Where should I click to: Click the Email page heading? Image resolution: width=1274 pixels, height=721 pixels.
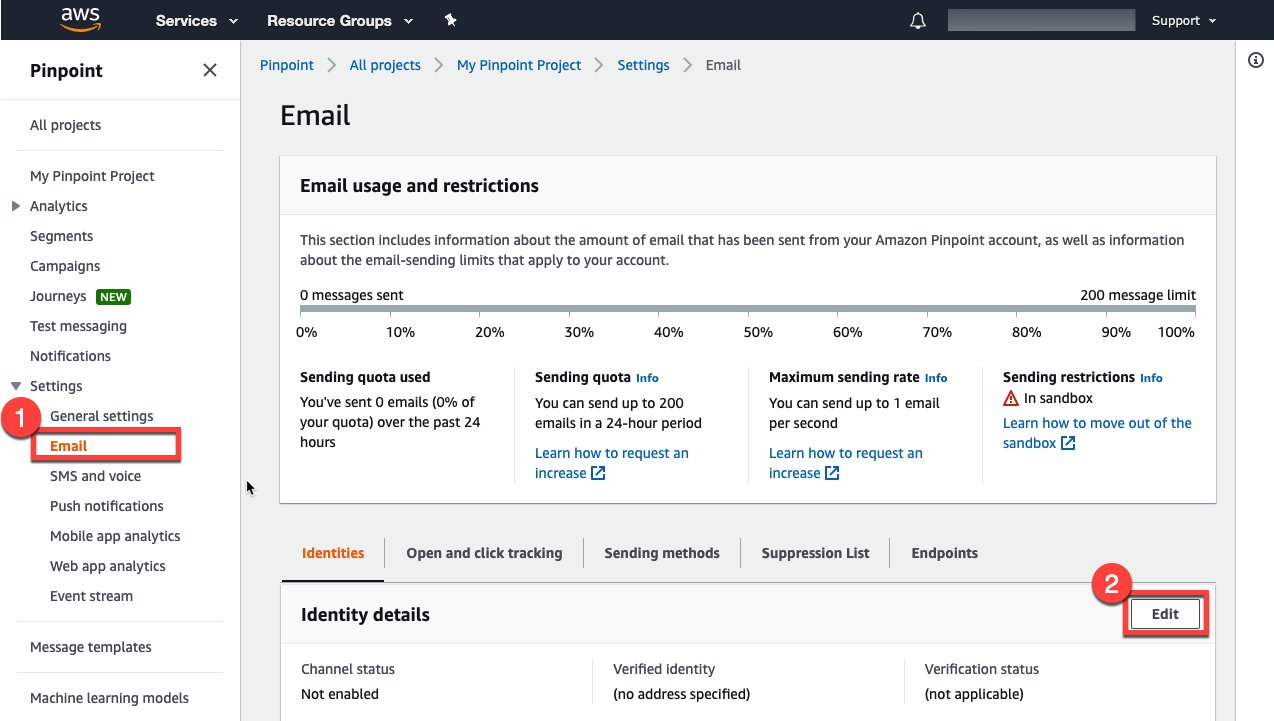click(315, 115)
